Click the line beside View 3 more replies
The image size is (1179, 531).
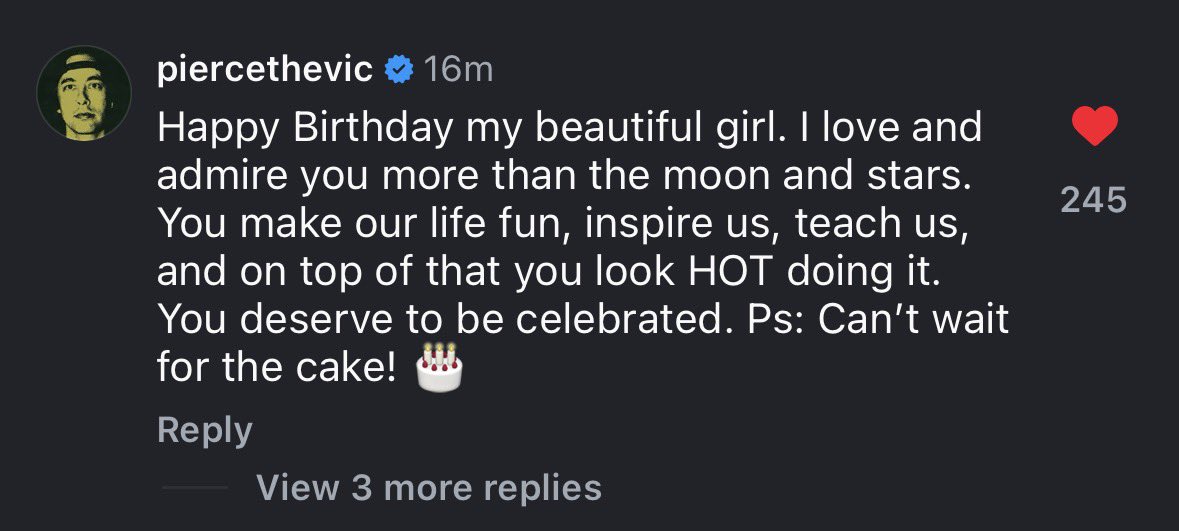[x=195, y=488]
